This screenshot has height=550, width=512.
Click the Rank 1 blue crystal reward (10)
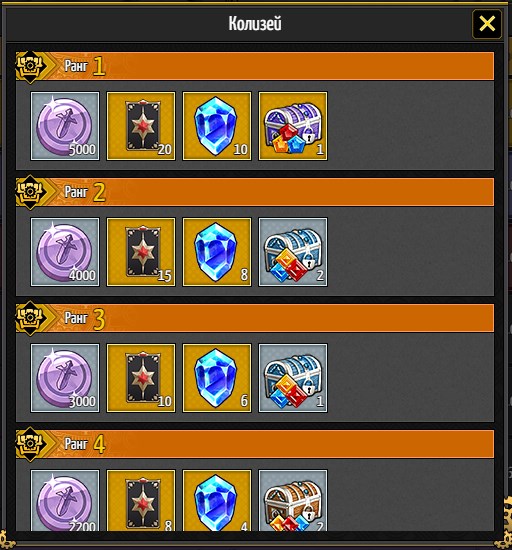click(217, 126)
